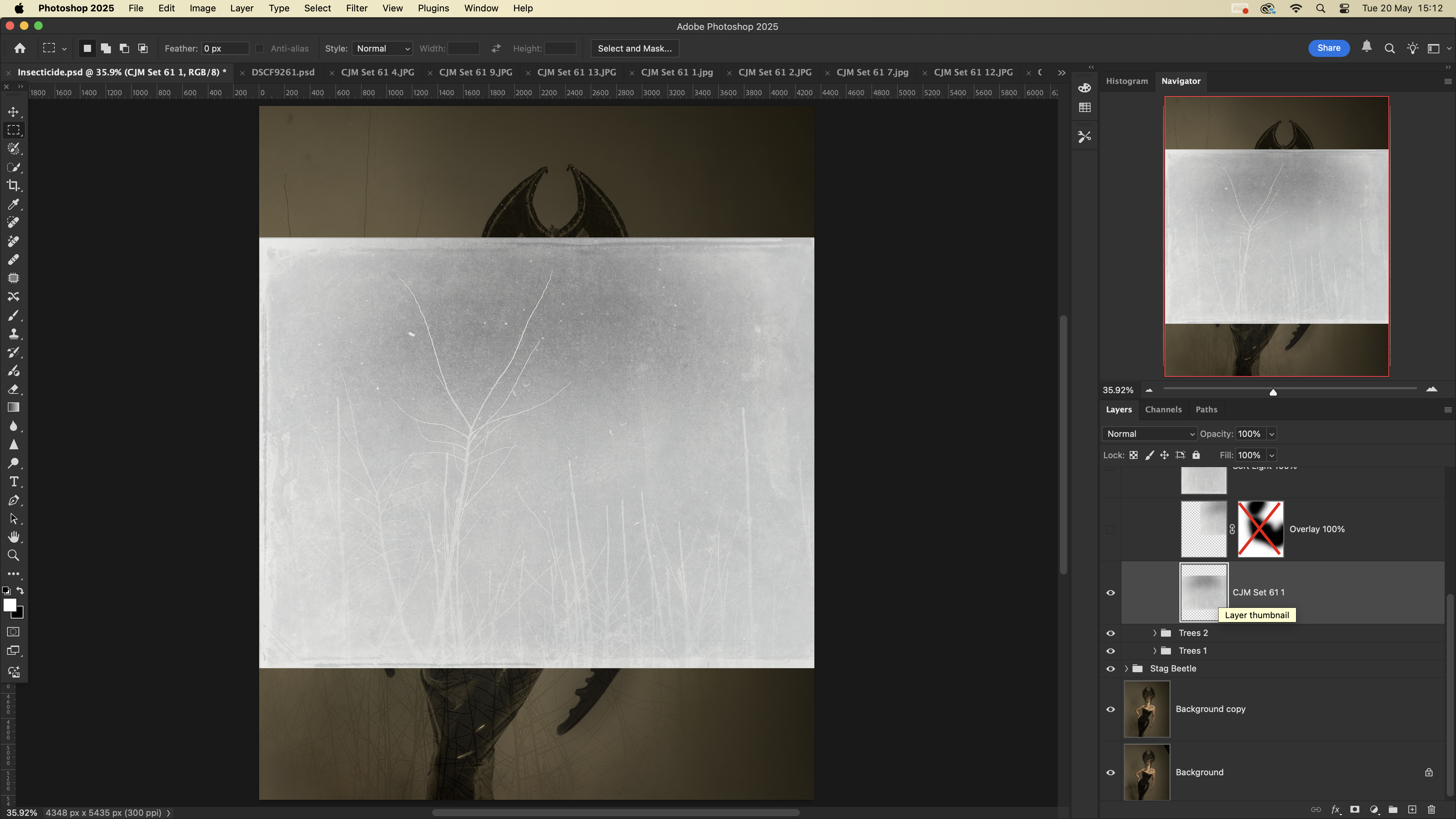1456x819 pixels.
Task: Swap foreground and background colors
Action: pyautogui.click(x=20, y=591)
